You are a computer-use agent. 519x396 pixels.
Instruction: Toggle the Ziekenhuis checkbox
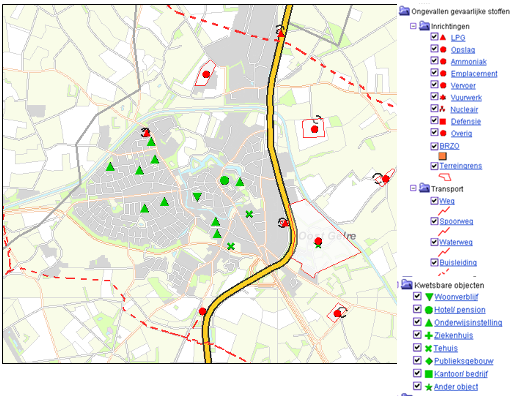click(x=417, y=335)
